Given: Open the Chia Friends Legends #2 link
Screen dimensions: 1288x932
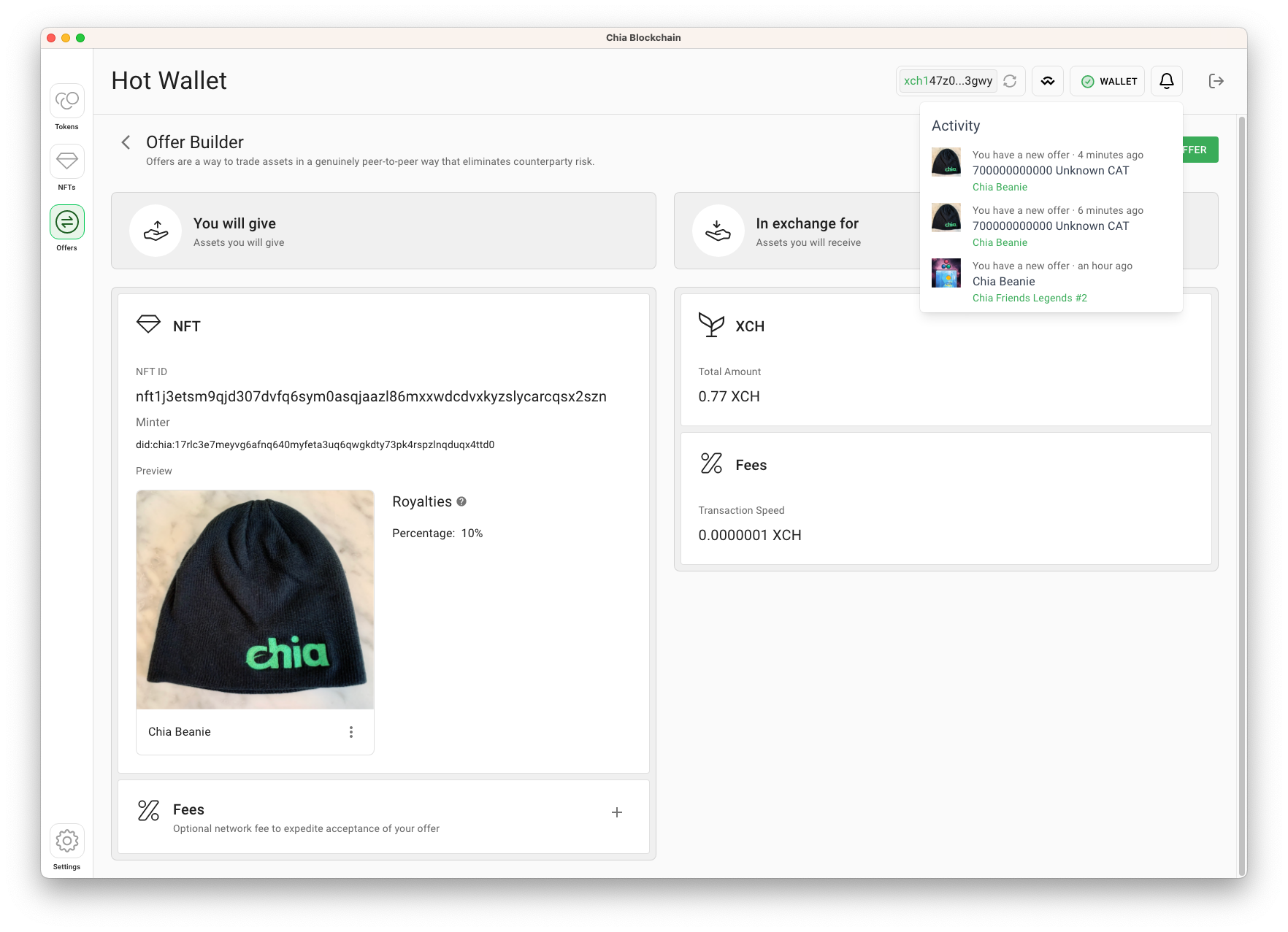Looking at the screenshot, I should point(1030,298).
